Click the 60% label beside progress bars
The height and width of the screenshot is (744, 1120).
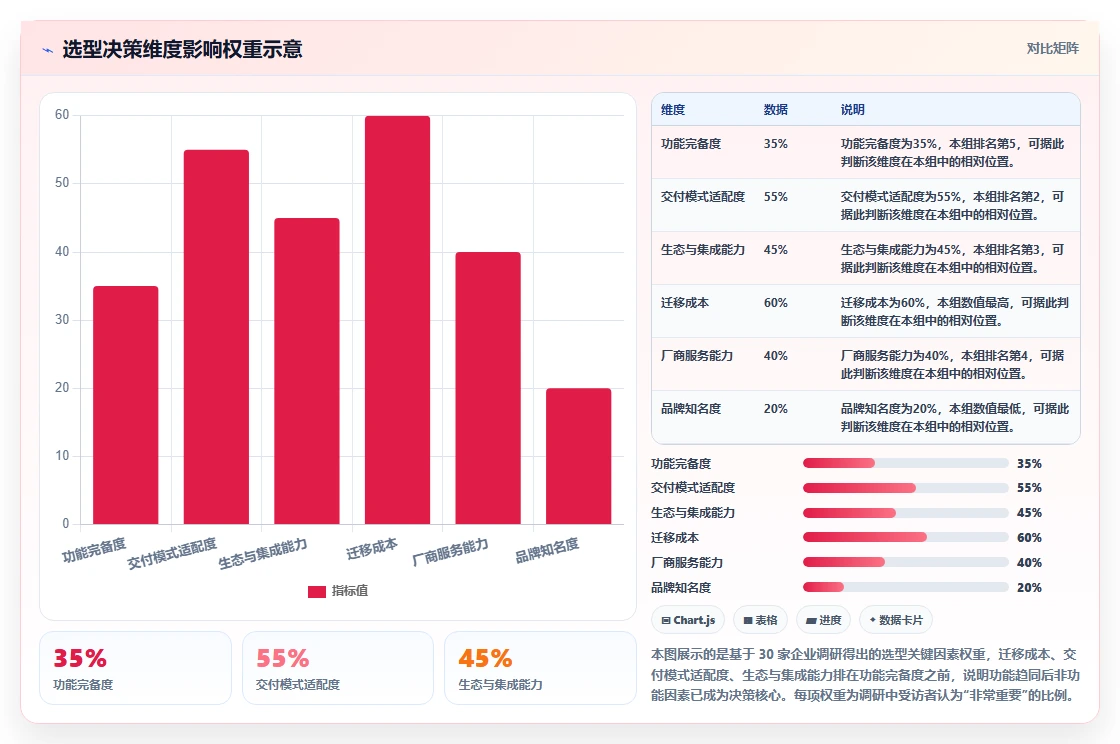(x=1029, y=538)
